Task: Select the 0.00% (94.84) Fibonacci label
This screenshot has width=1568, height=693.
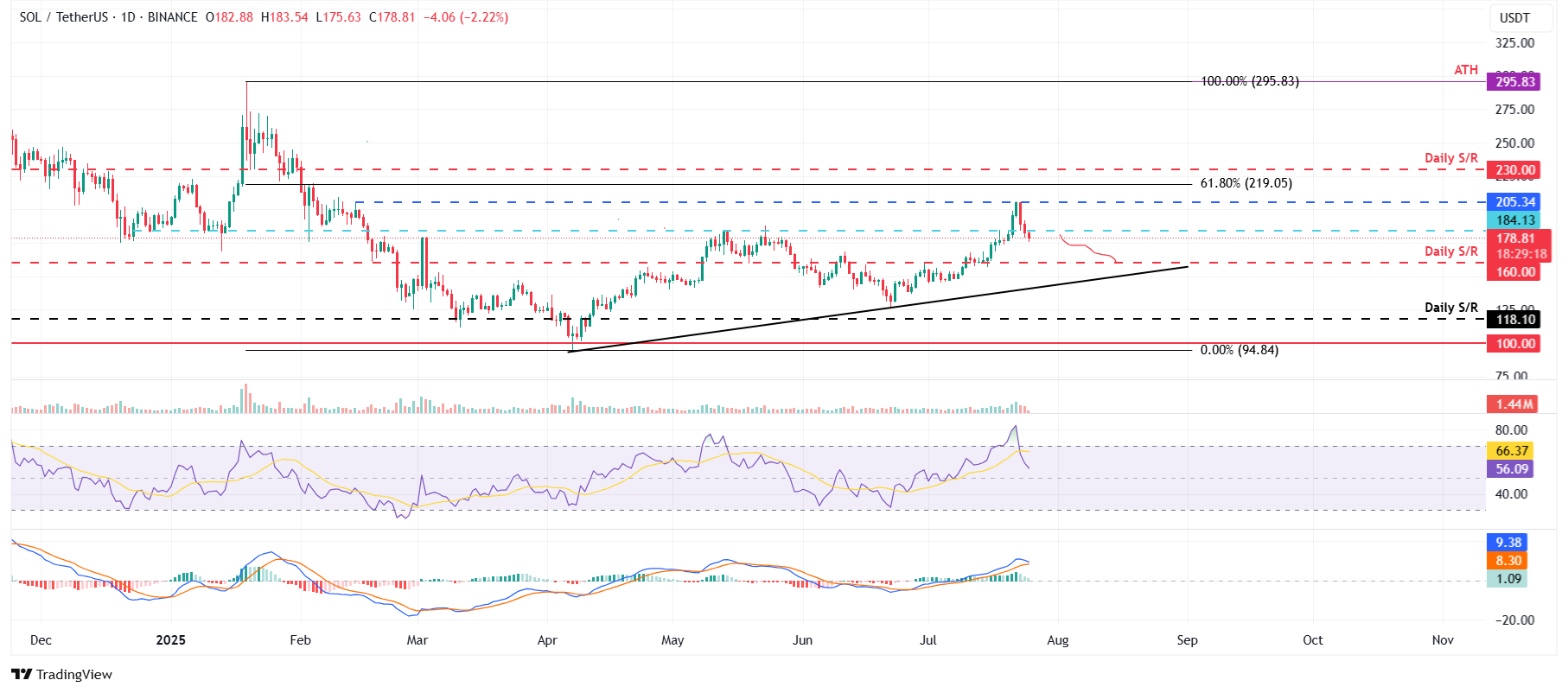Action: [x=1239, y=350]
